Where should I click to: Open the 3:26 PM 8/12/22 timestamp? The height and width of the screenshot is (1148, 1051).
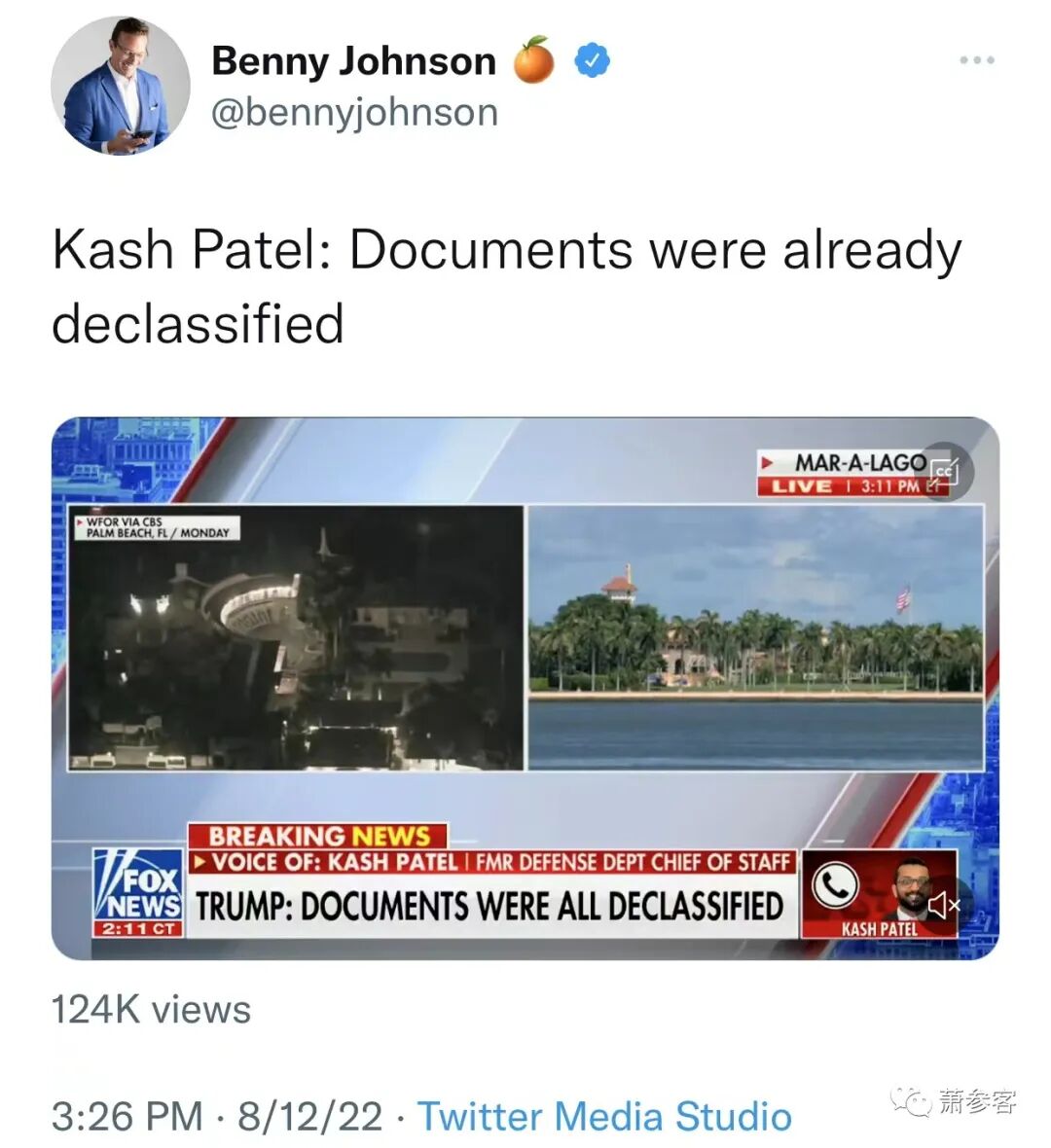click(x=217, y=1117)
